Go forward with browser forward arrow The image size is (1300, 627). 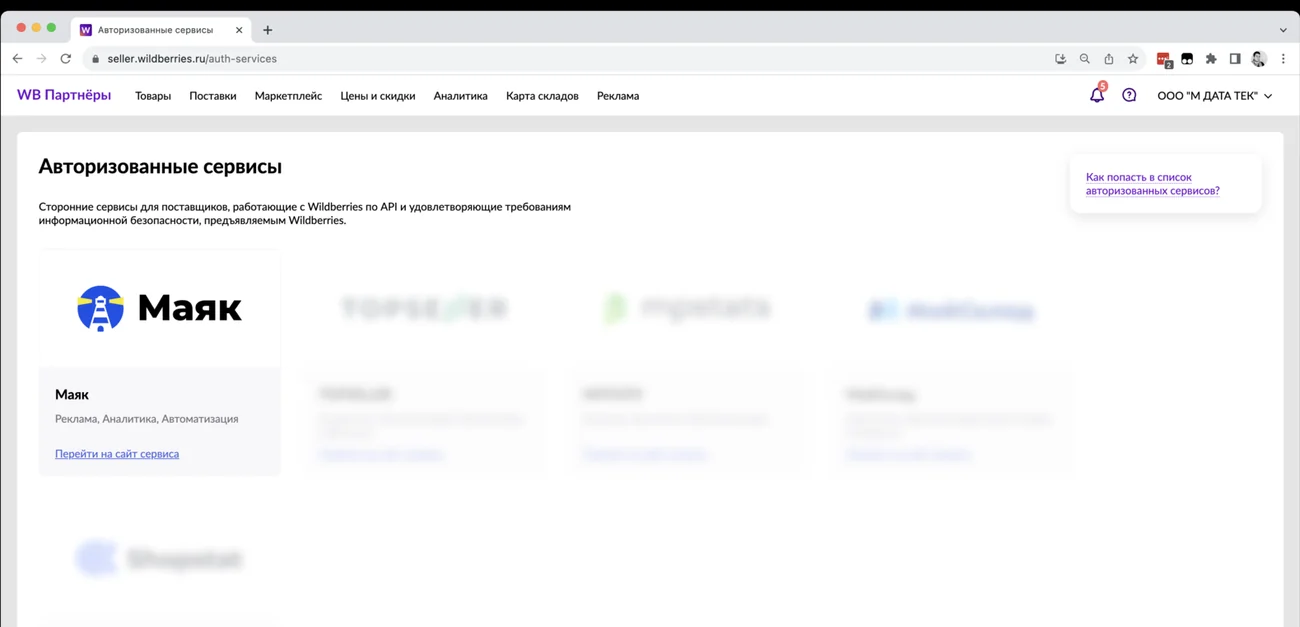pyautogui.click(x=41, y=59)
